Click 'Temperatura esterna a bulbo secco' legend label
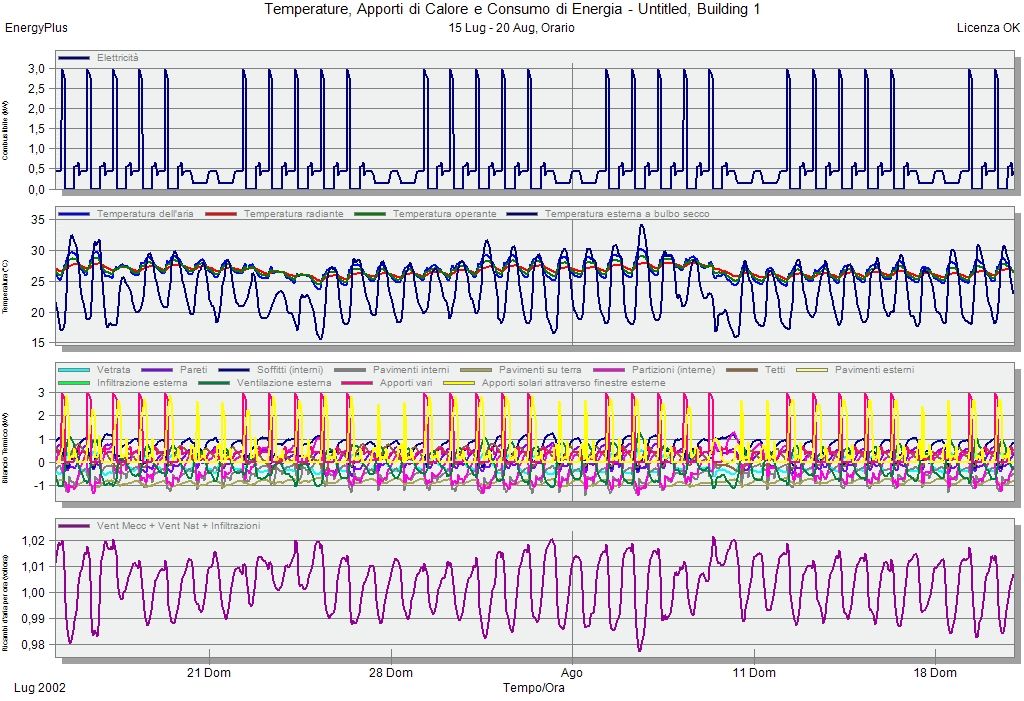This screenshot has width=1024, height=701. [x=627, y=214]
